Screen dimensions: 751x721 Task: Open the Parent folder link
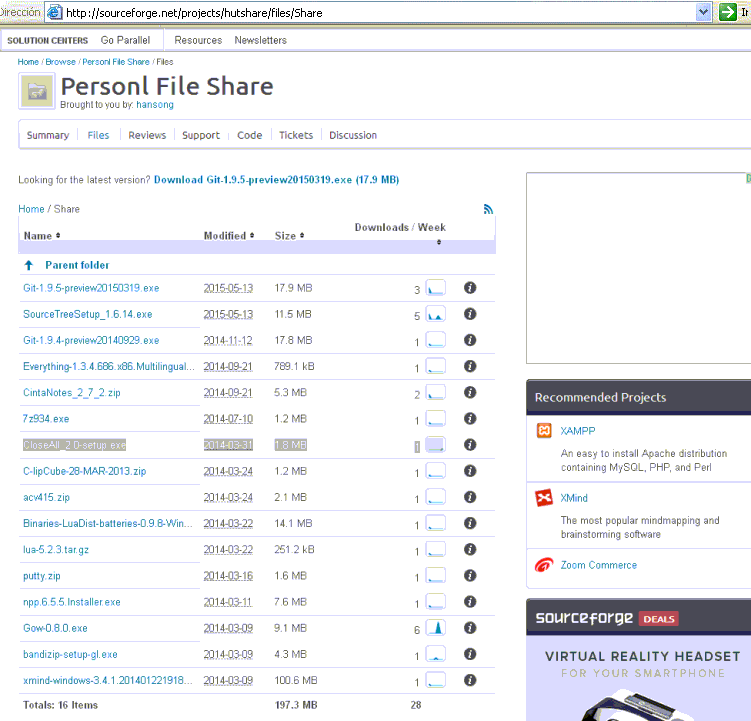click(x=77, y=265)
